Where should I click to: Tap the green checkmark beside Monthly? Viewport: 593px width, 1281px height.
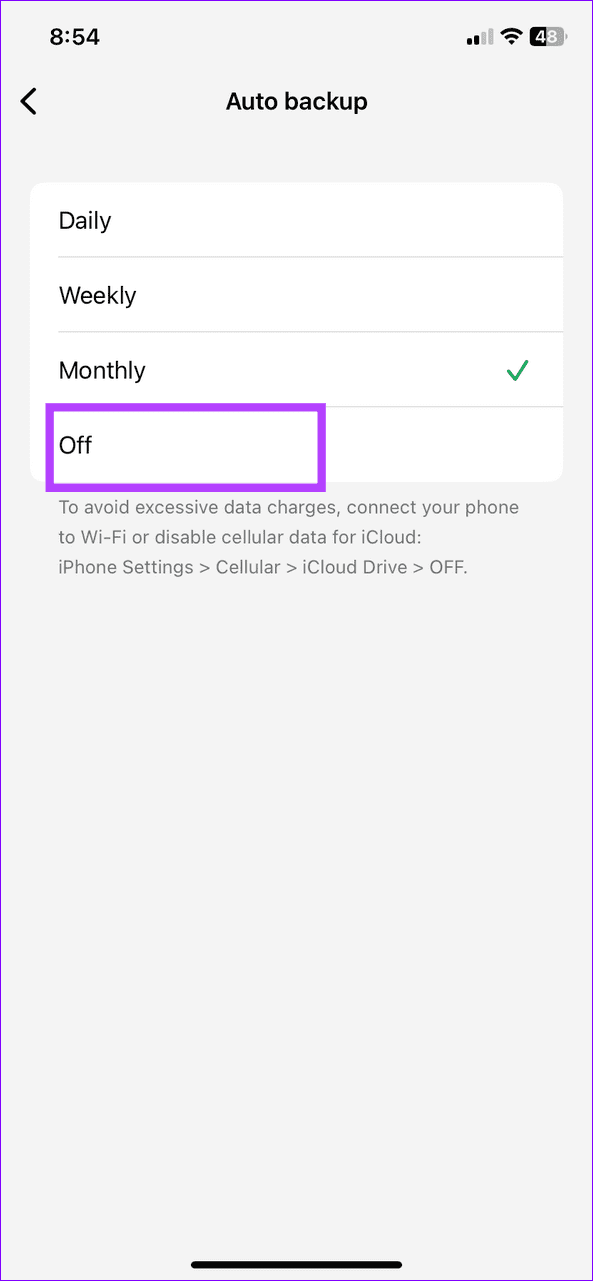[x=518, y=370]
